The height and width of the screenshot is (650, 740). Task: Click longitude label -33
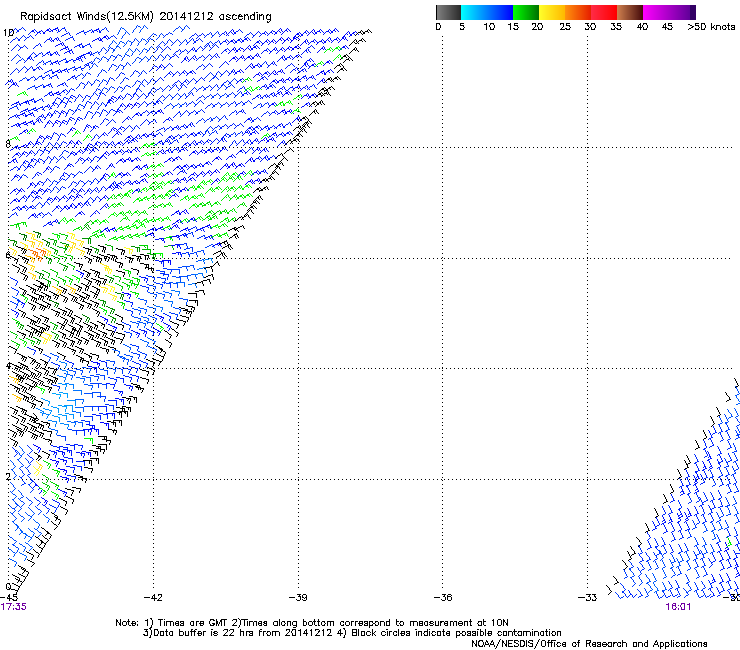click(588, 598)
